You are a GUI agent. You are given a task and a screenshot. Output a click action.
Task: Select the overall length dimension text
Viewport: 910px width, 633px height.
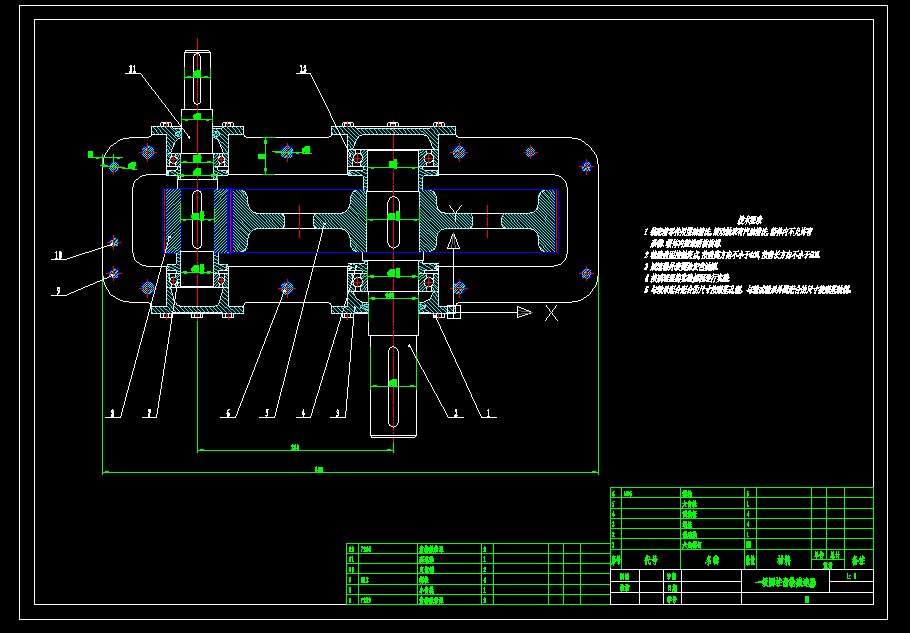(319, 468)
